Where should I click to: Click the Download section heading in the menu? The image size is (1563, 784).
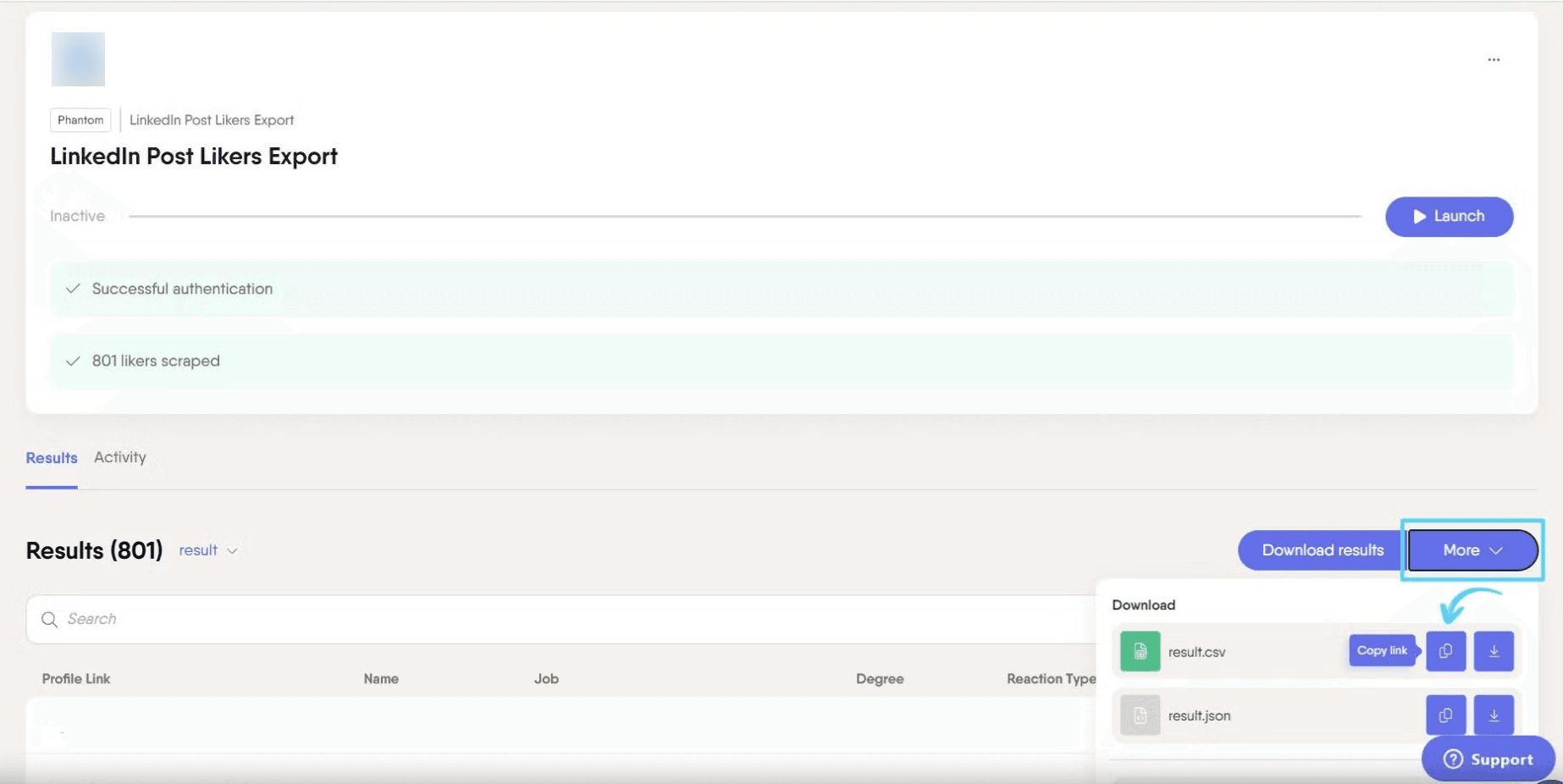[x=1143, y=605]
